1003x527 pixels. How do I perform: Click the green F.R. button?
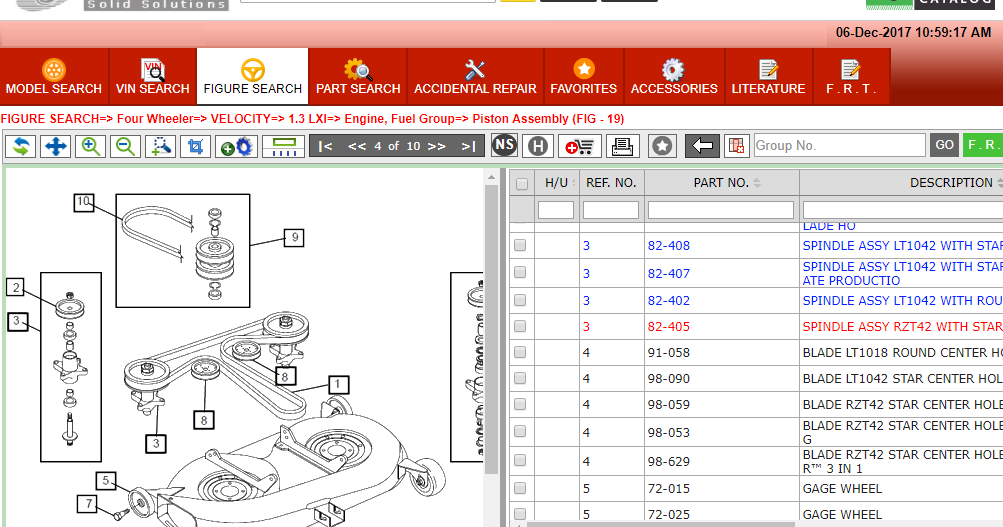click(x=983, y=145)
